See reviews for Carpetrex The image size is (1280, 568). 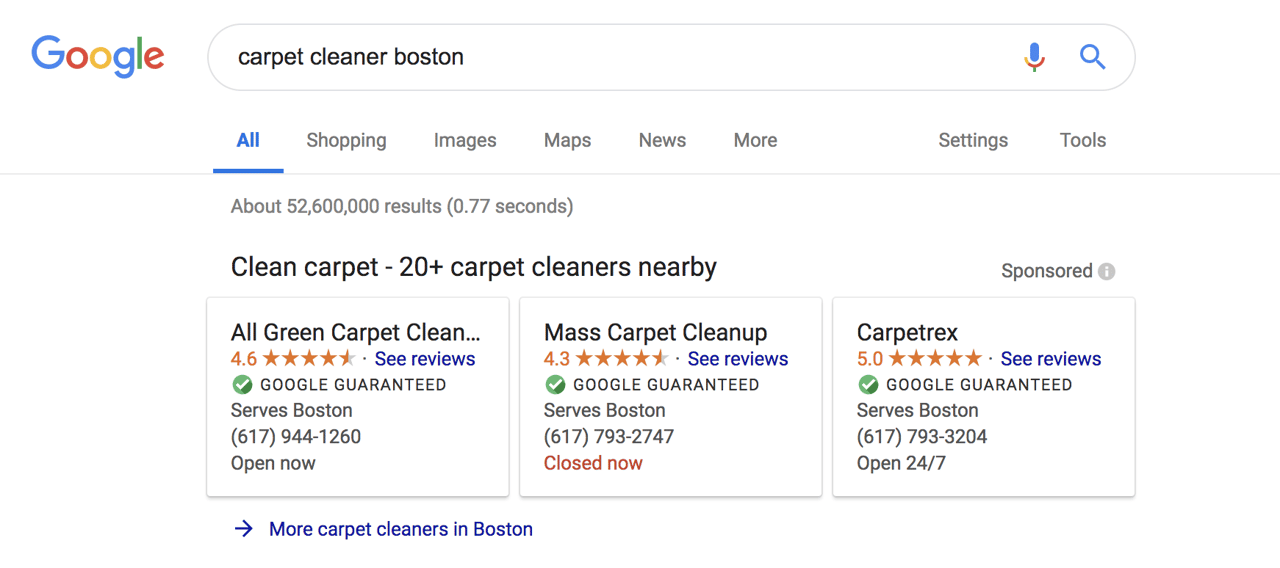coord(1050,359)
